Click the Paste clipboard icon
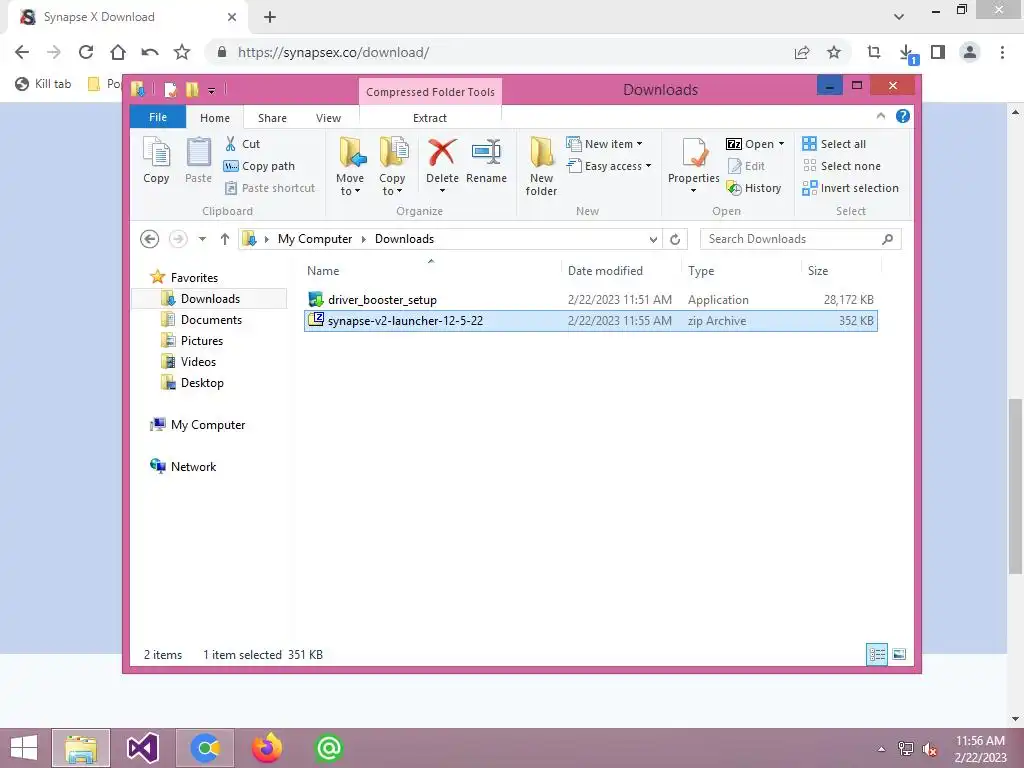Viewport: 1024px width, 768px height. pos(198,161)
